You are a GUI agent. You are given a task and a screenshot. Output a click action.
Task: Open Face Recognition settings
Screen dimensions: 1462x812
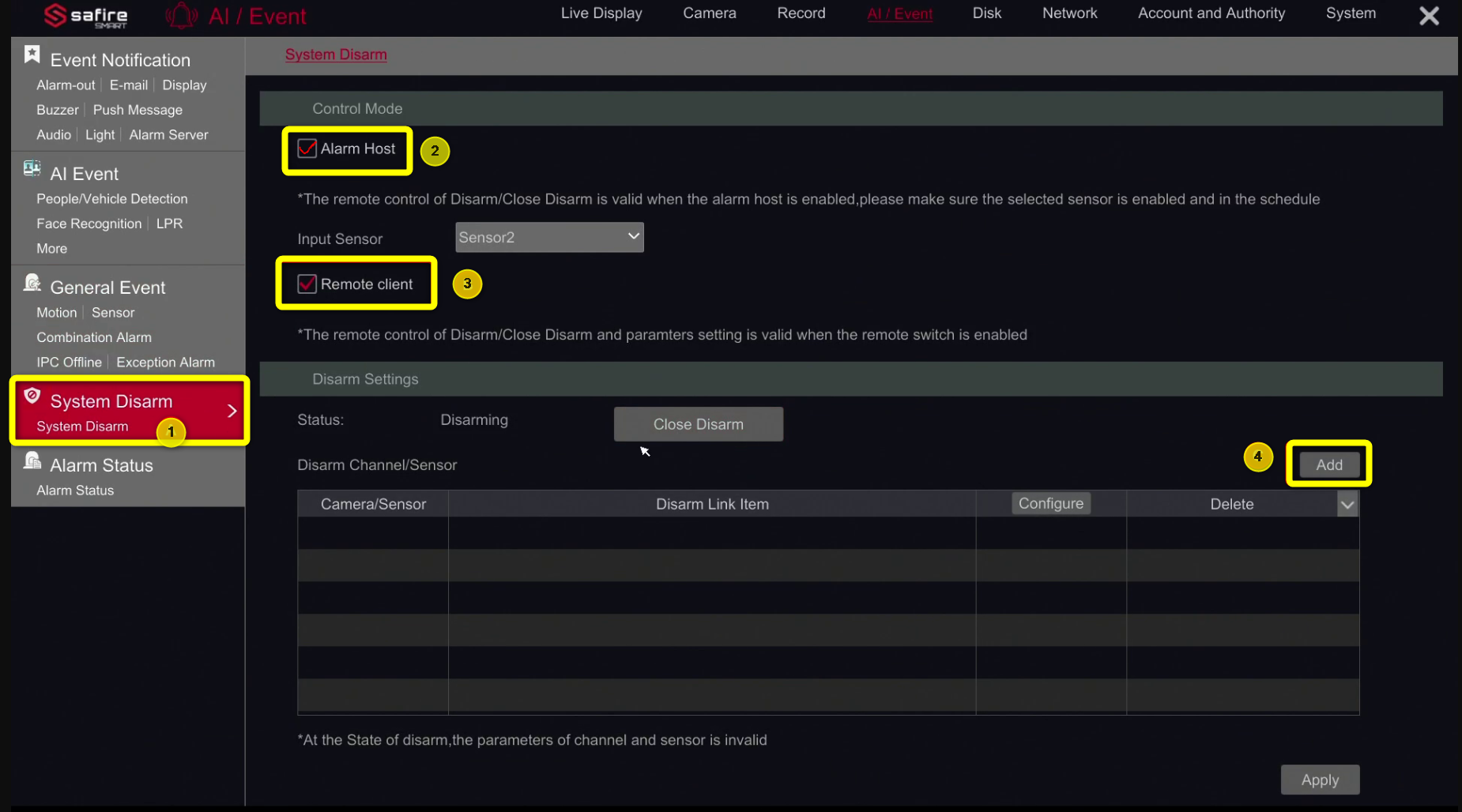(89, 224)
